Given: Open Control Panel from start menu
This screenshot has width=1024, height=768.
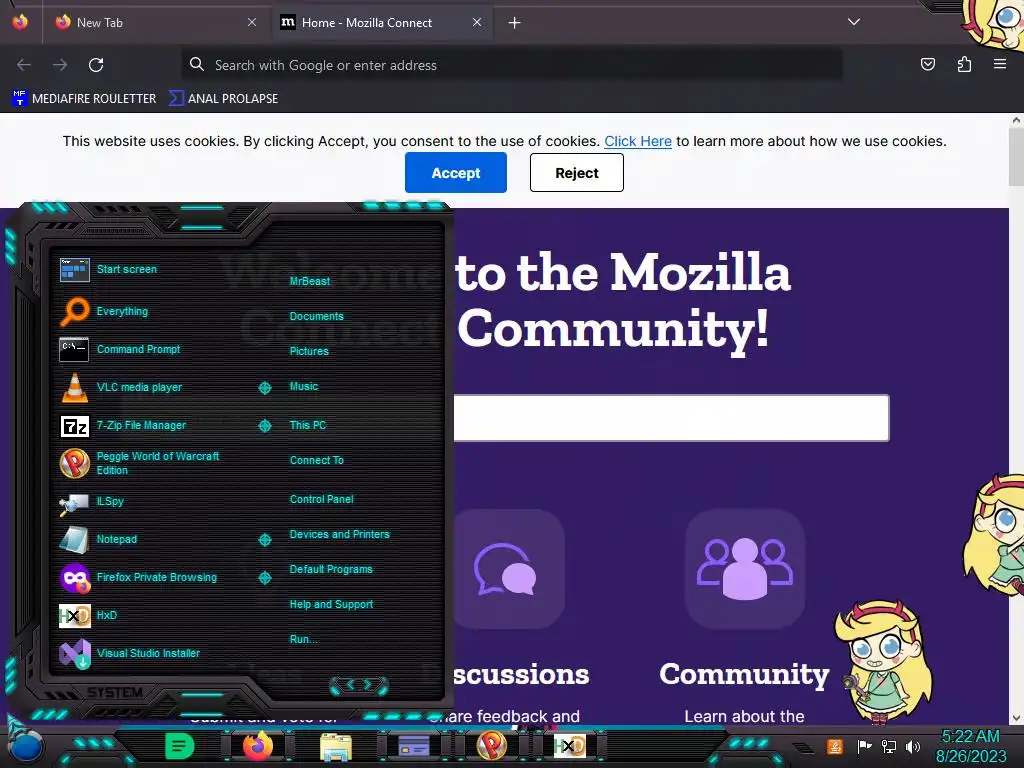Looking at the screenshot, I should 321,499.
